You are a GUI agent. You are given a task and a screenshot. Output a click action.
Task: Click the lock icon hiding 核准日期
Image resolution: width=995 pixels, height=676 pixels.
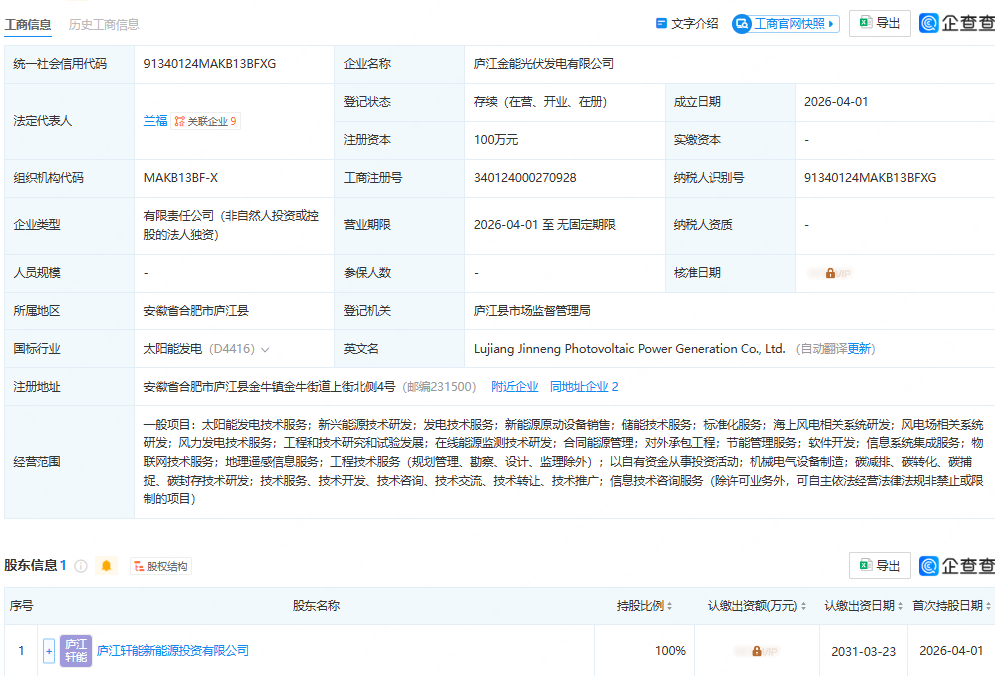(830, 271)
